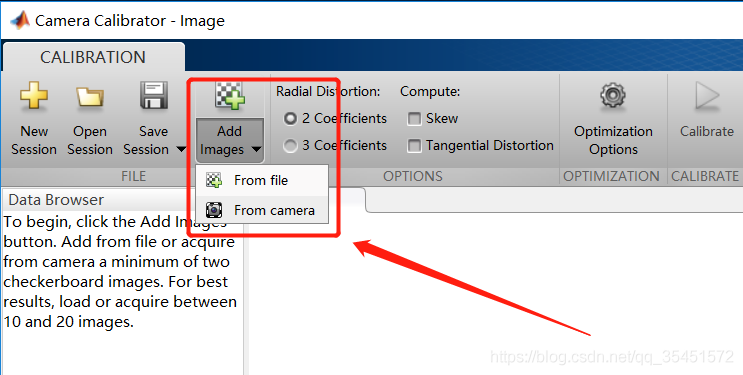The image size is (743, 375).
Task: Click the Save Session floppy disk icon
Action: pos(154,96)
